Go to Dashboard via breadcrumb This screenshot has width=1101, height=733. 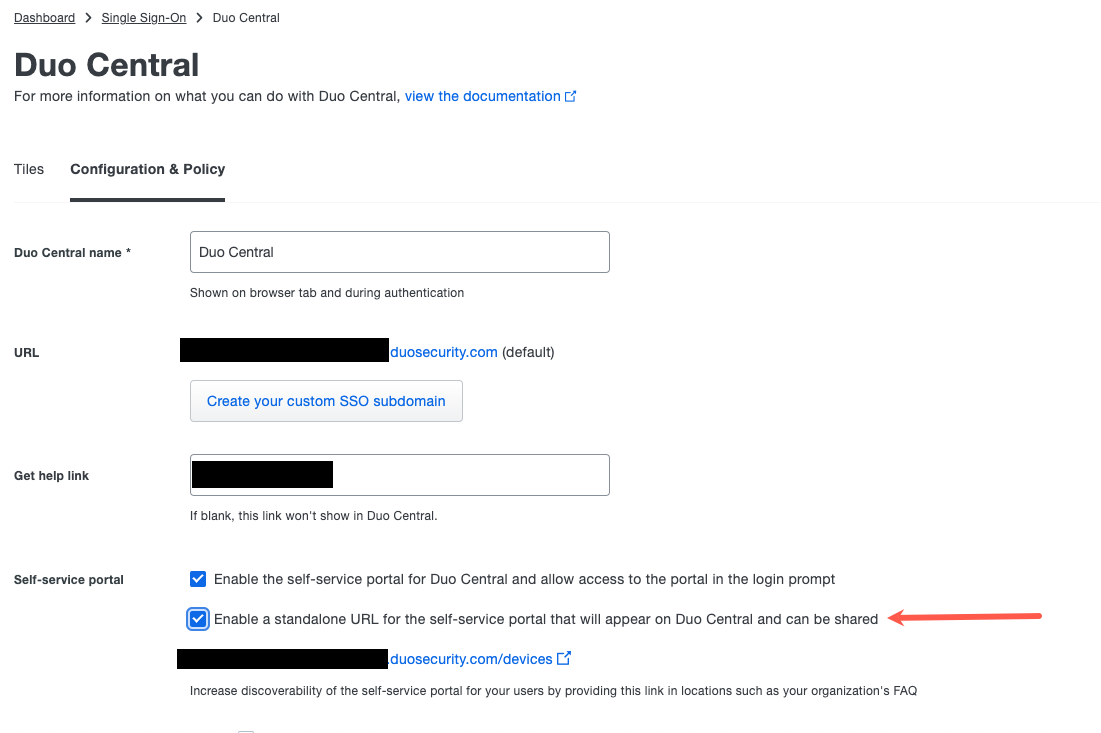tap(44, 18)
